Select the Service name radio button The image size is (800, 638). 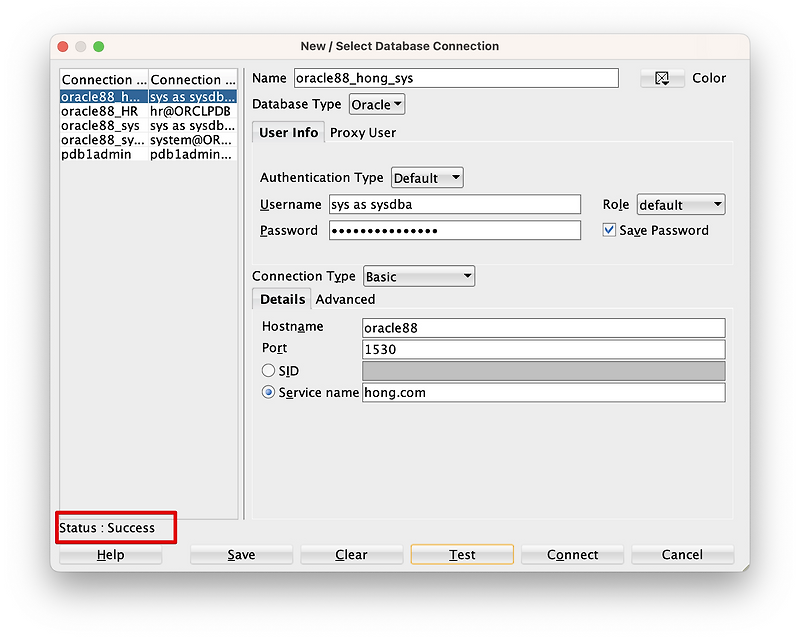pos(268,392)
